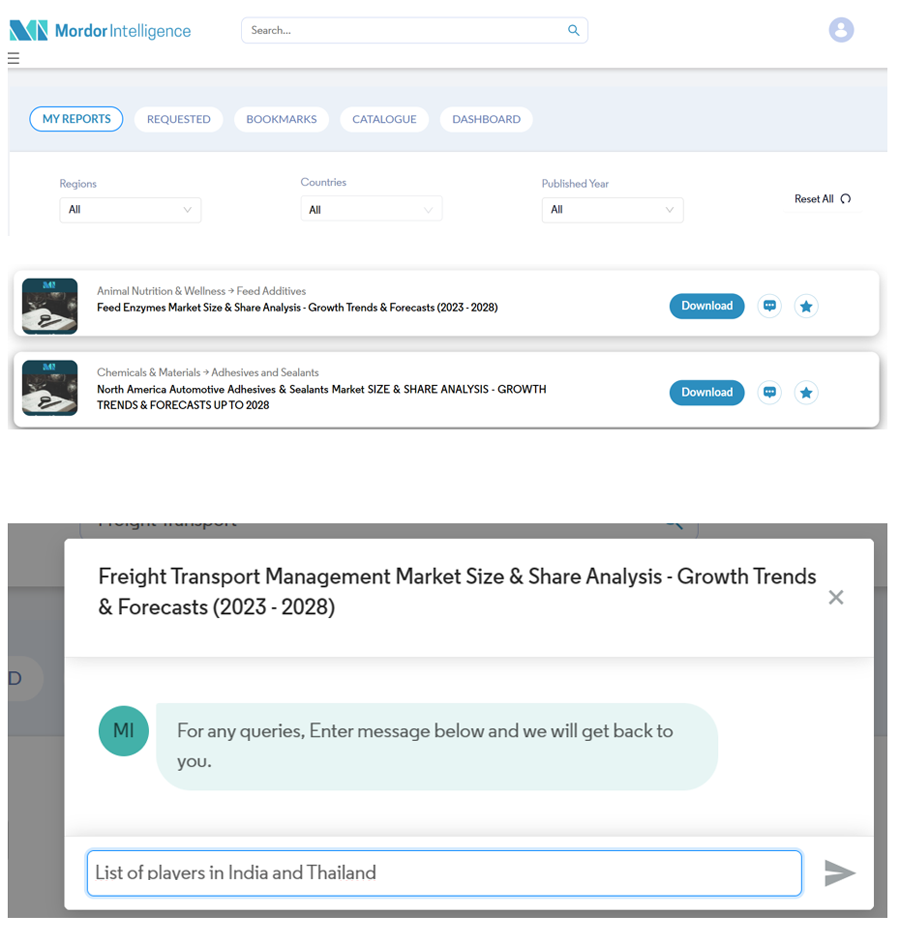Open the Published Year dropdown
This screenshot has width=900, height=945.
coord(612,210)
